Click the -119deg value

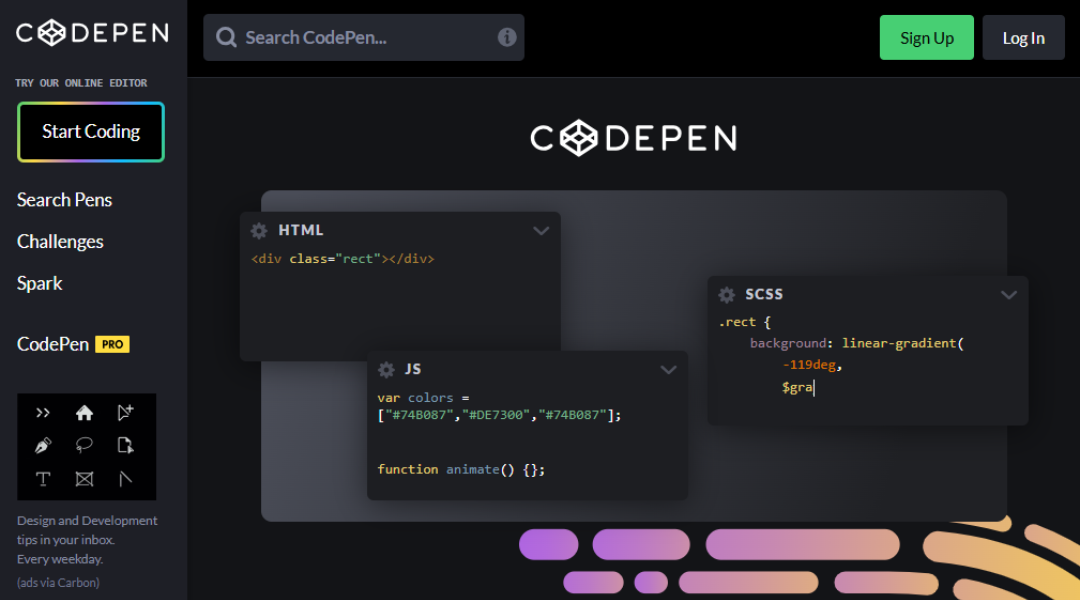(x=809, y=365)
